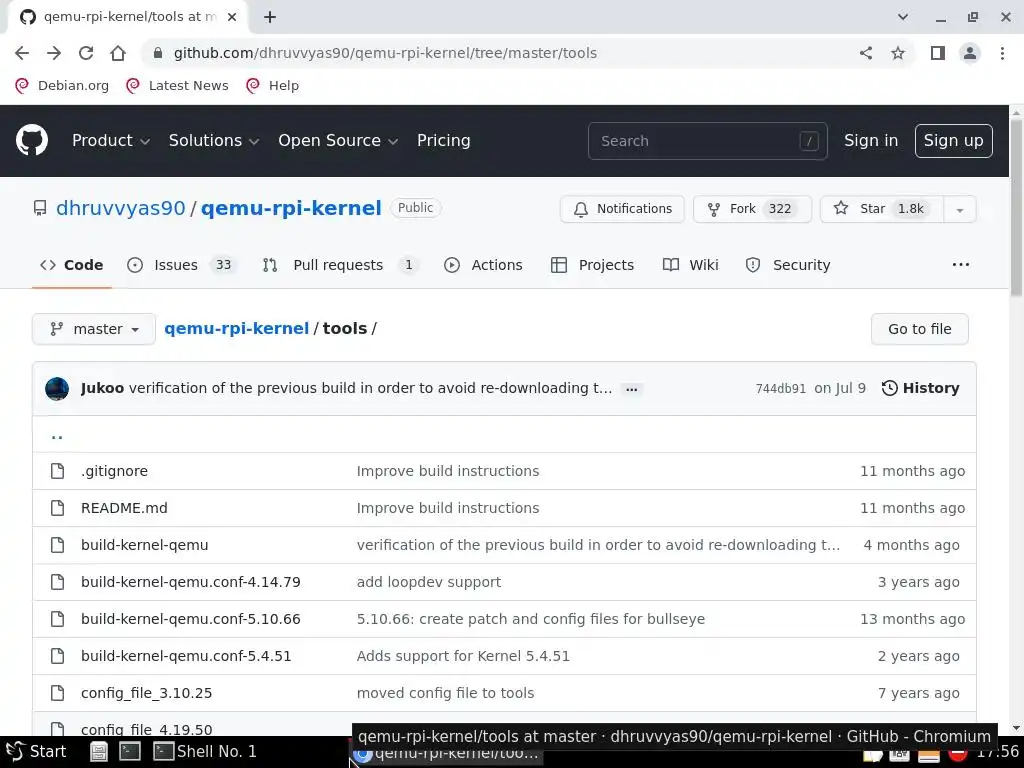The image size is (1024, 768).
Task: Open file manager icon in taskbar
Action: 99,752
